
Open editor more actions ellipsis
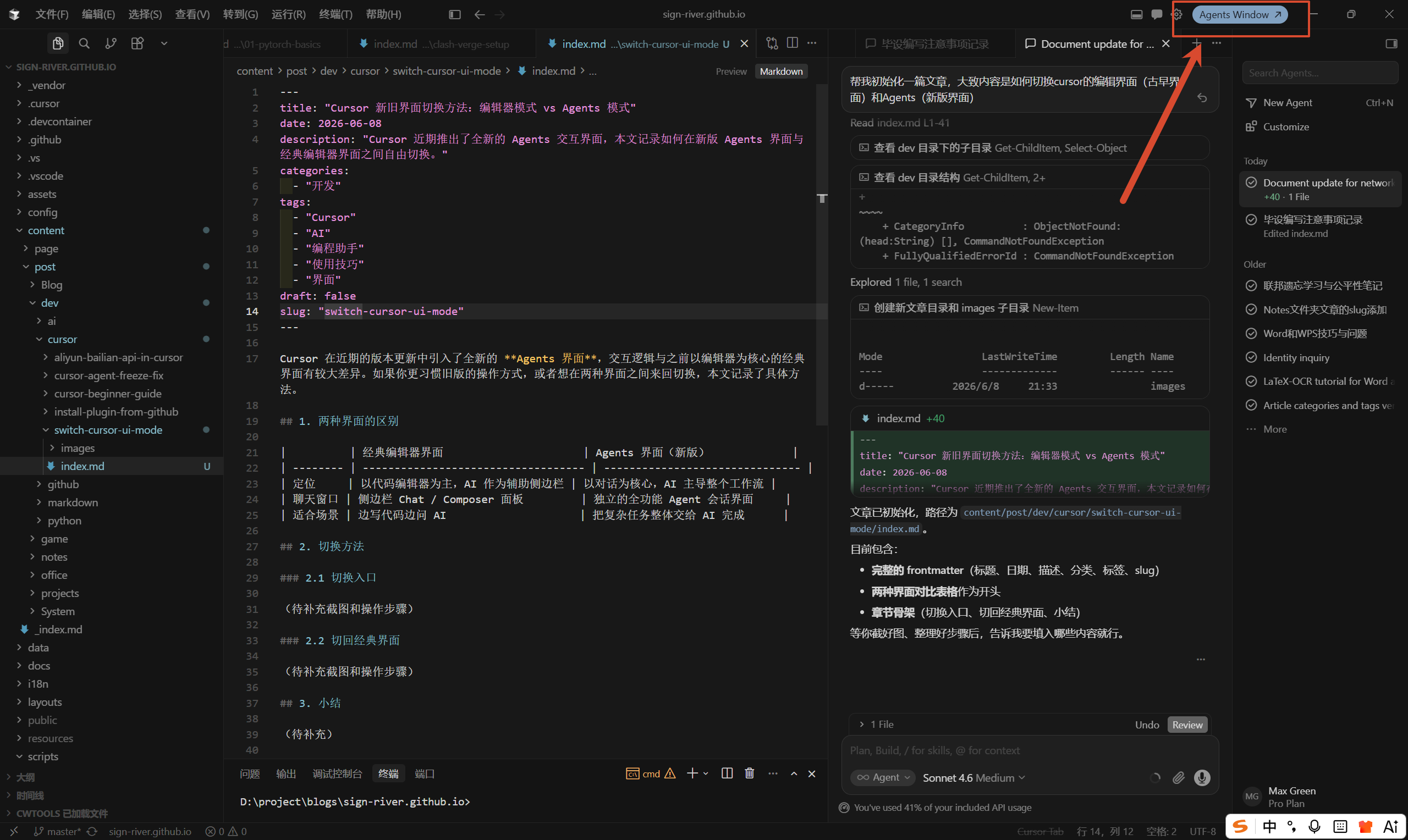812,43
